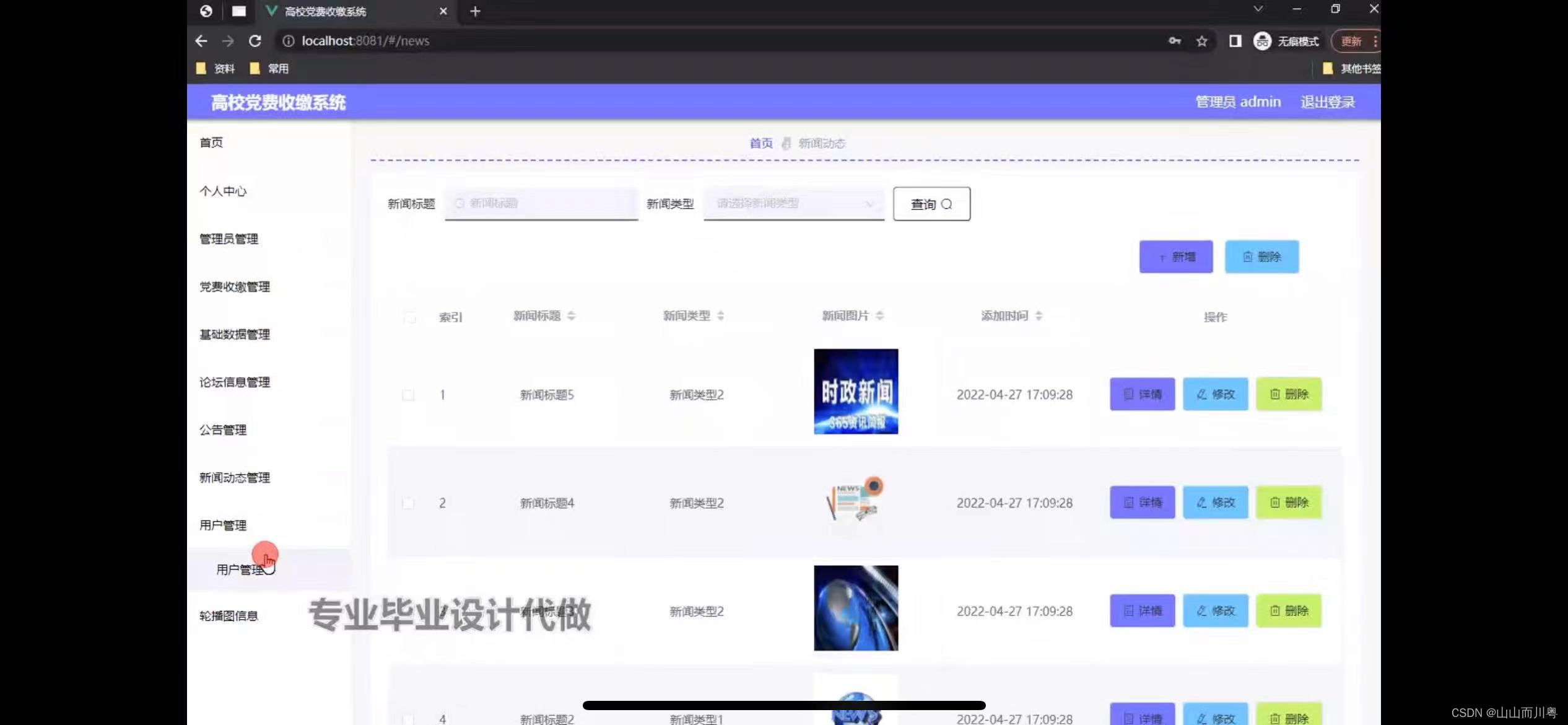Click 管理员 admin account label

click(1238, 102)
